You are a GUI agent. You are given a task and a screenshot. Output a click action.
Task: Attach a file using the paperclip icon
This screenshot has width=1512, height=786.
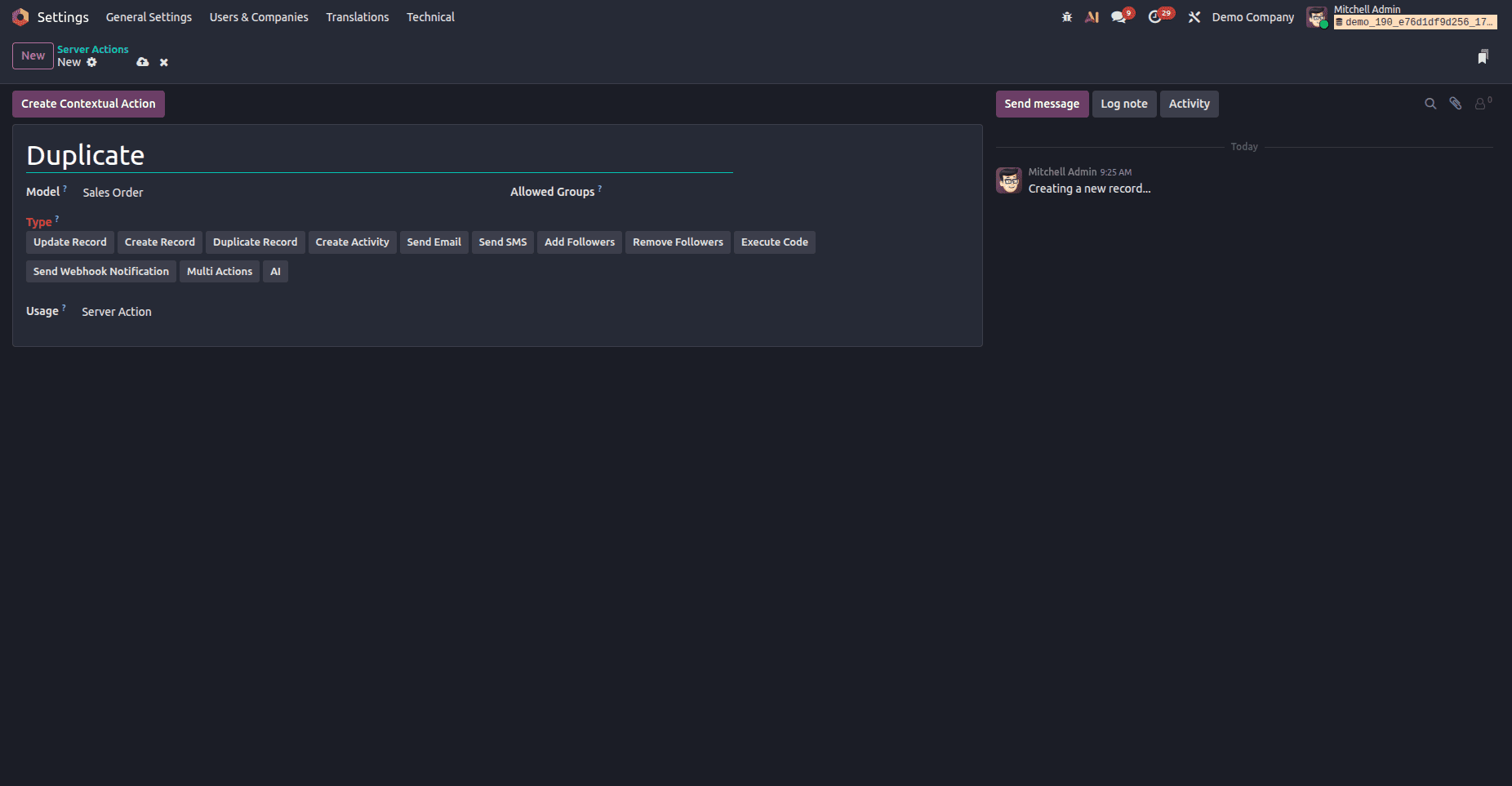[1456, 104]
